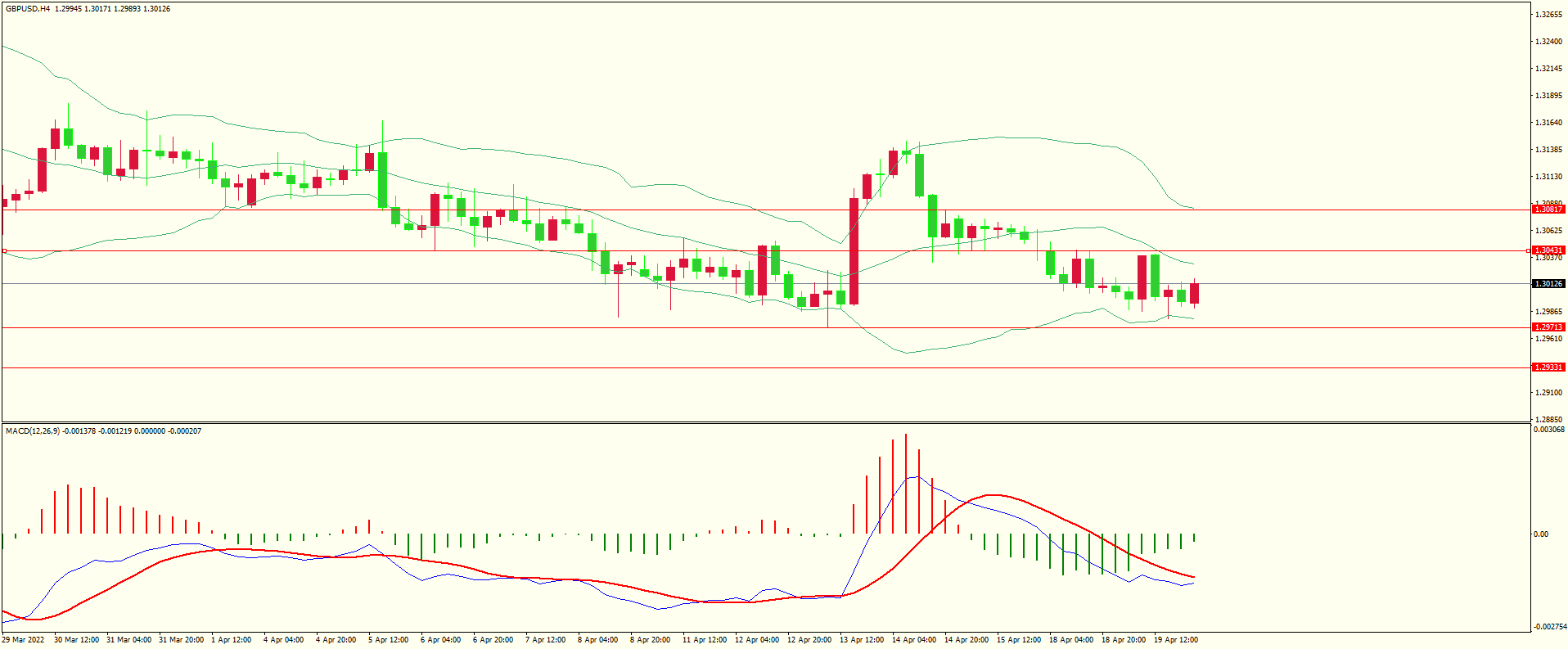The image size is (1568, 649).
Task: Click the 14 Apr 20:00 time label
Action: coord(966,640)
